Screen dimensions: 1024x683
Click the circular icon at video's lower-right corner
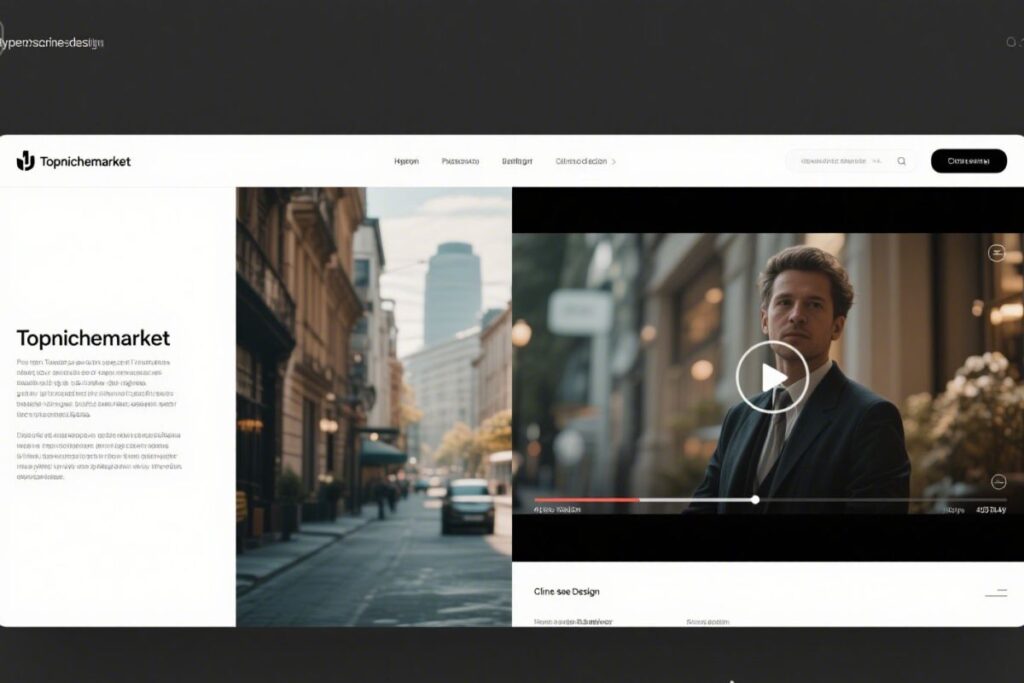coord(997,482)
